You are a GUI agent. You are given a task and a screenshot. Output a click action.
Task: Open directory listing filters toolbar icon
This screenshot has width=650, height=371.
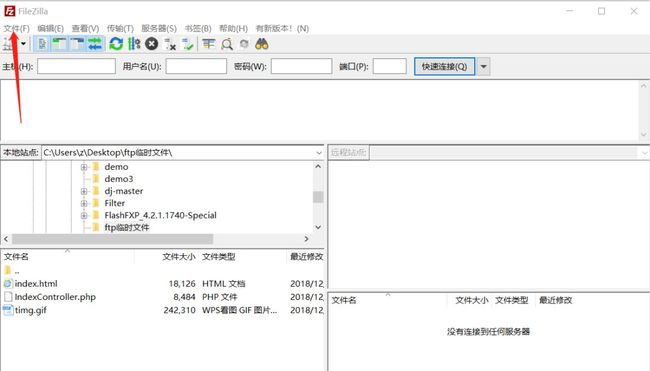point(209,44)
